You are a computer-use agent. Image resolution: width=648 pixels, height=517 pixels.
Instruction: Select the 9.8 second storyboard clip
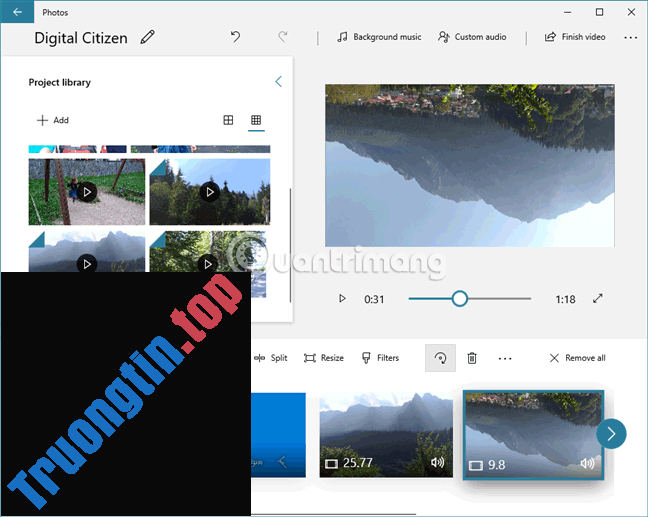tap(534, 435)
